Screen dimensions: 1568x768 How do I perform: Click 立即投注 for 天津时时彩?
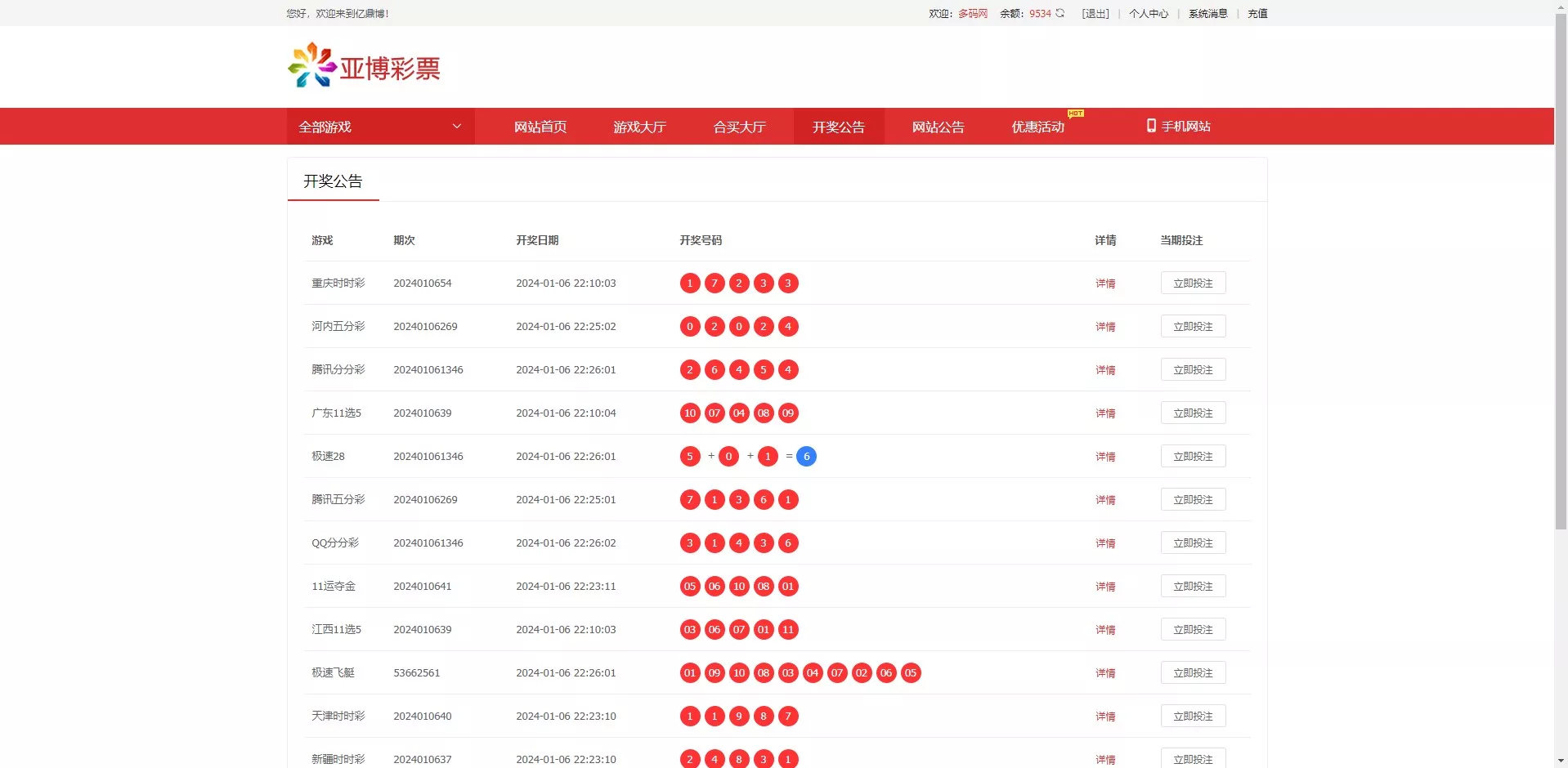point(1193,716)
